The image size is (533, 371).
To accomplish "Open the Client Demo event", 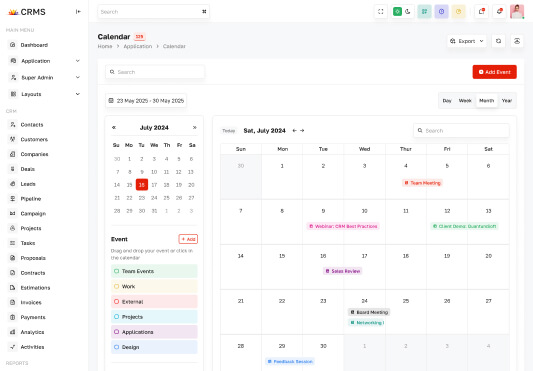I will pos(464,226).
